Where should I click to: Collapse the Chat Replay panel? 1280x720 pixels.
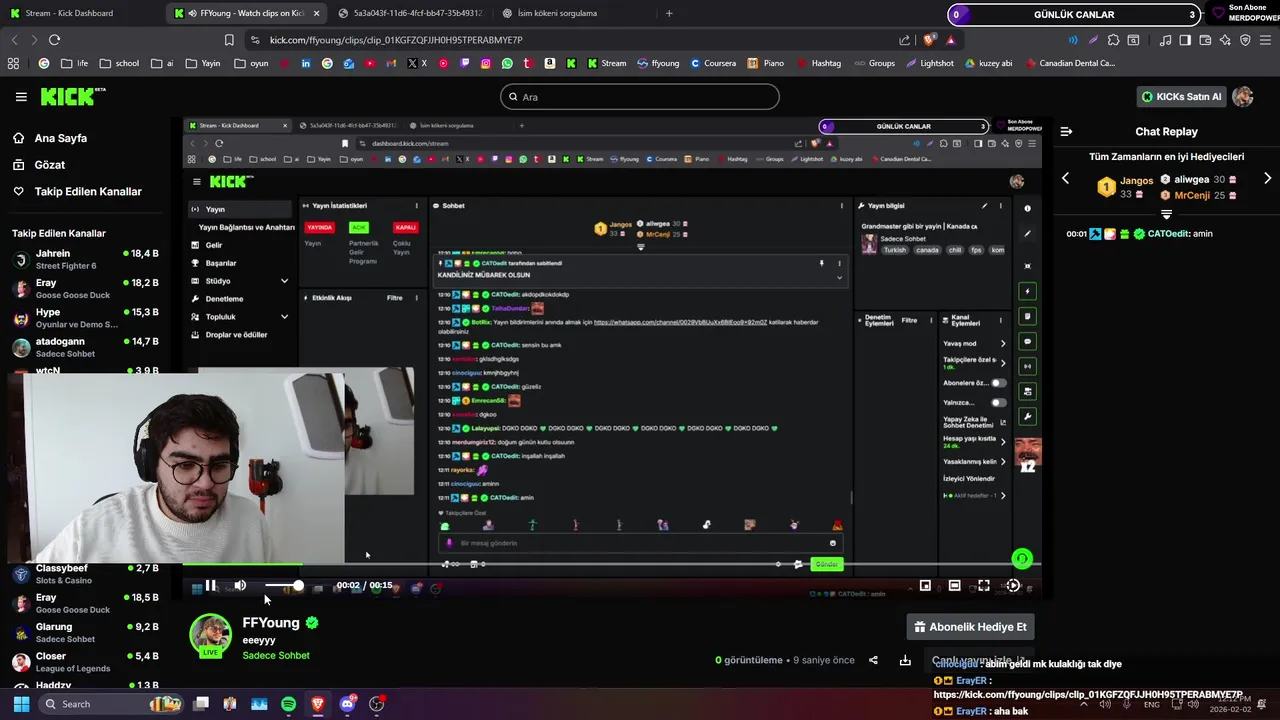[1066, 131]
